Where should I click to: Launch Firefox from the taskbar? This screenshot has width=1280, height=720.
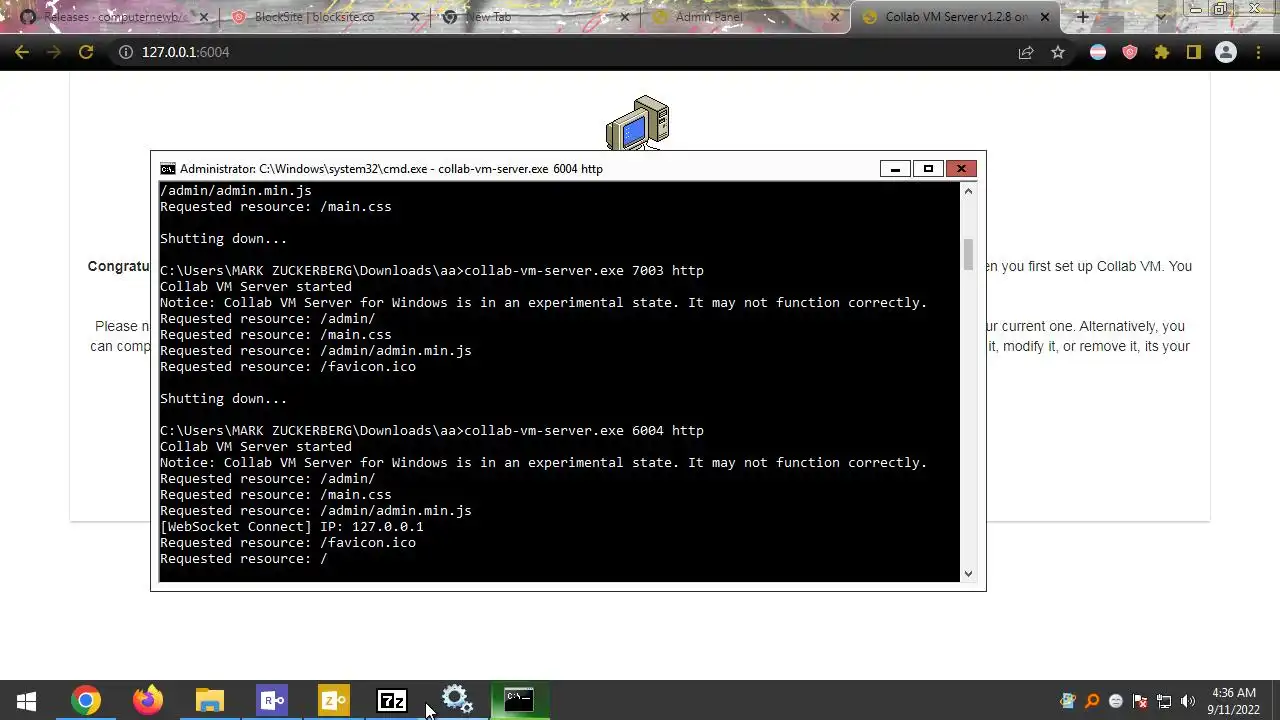pos(148,701)
